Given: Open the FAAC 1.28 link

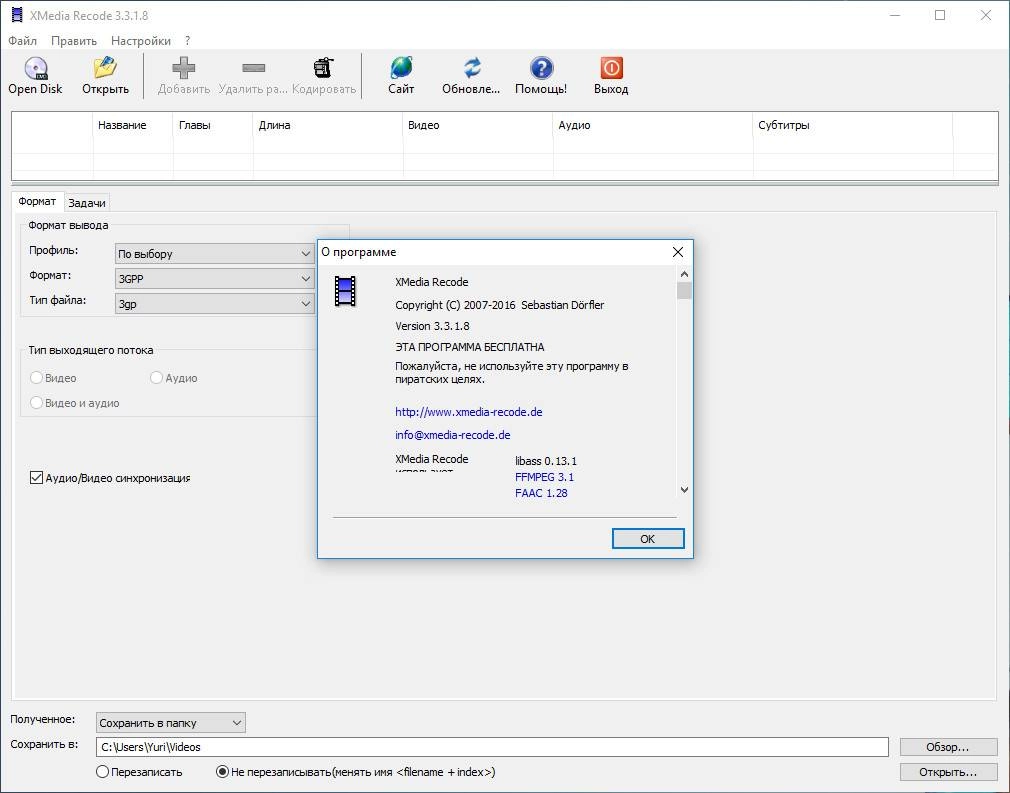Looking at the screenshot, I should [541, 493].
